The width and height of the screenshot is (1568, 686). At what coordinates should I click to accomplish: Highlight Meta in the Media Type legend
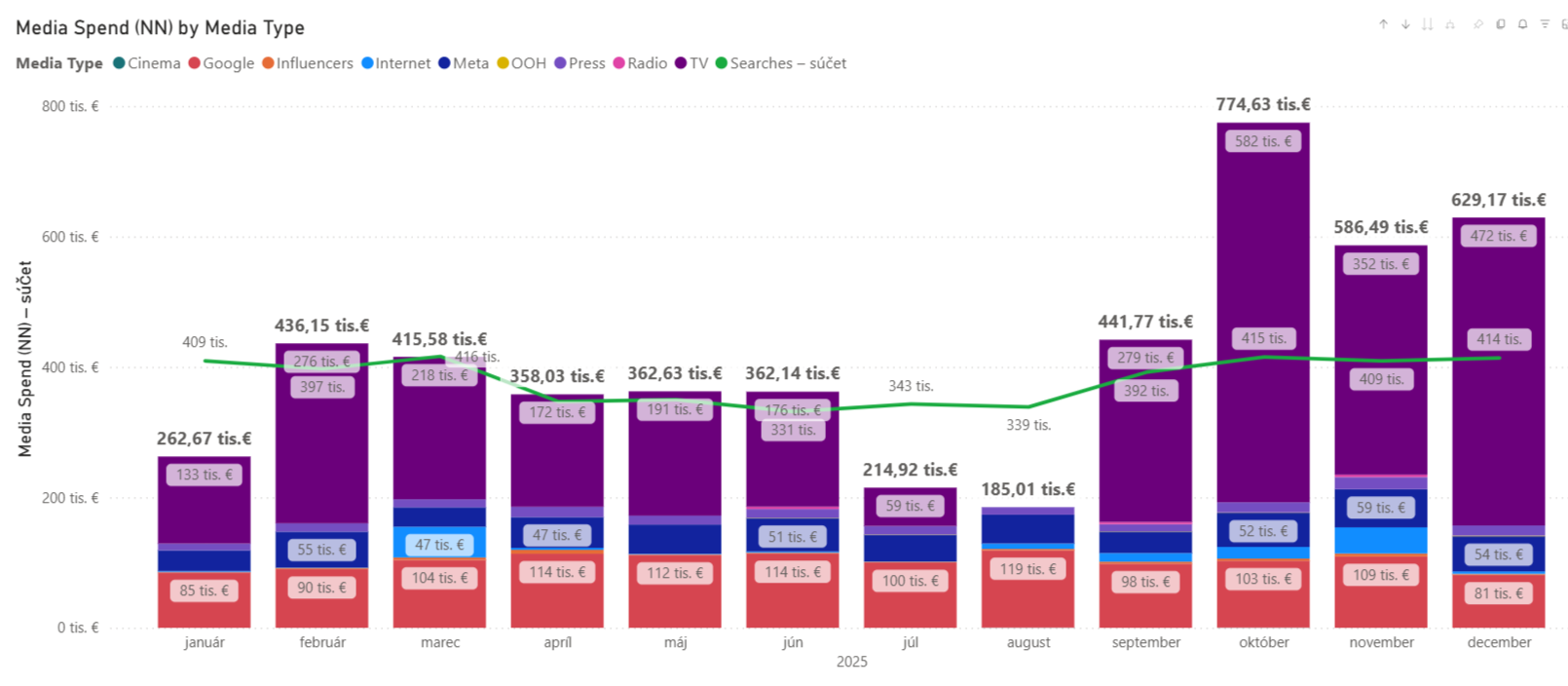464,63
